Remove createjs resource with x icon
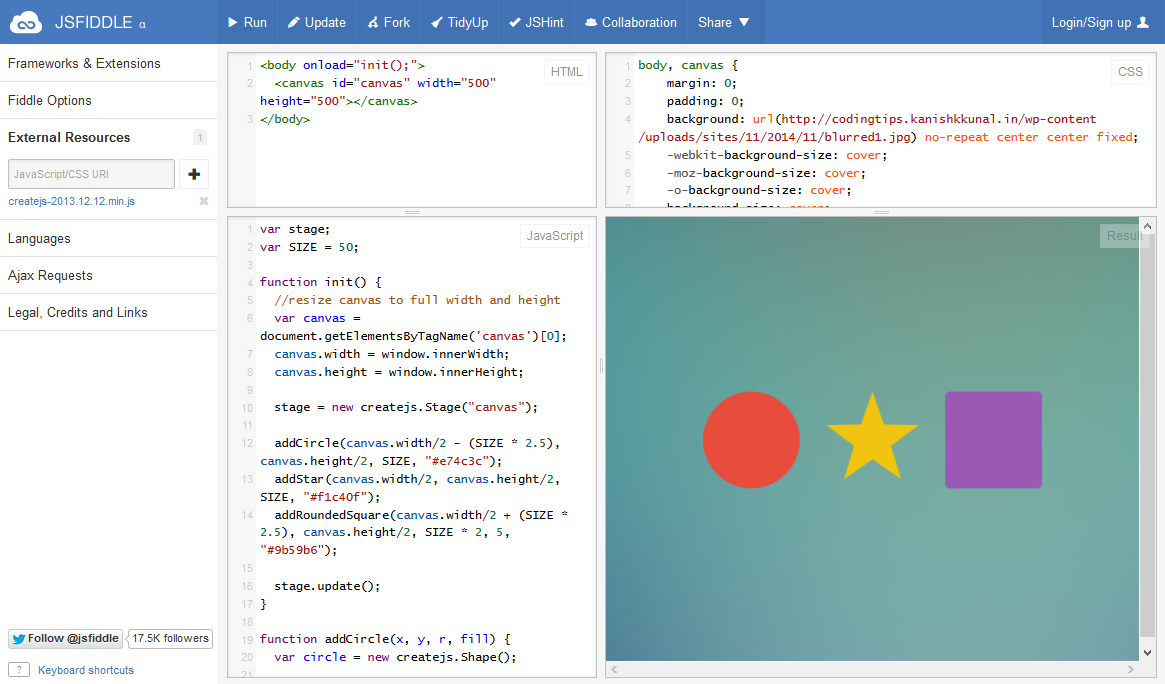This screenshot has width=1165, height=684. click(x=204, y=201)
